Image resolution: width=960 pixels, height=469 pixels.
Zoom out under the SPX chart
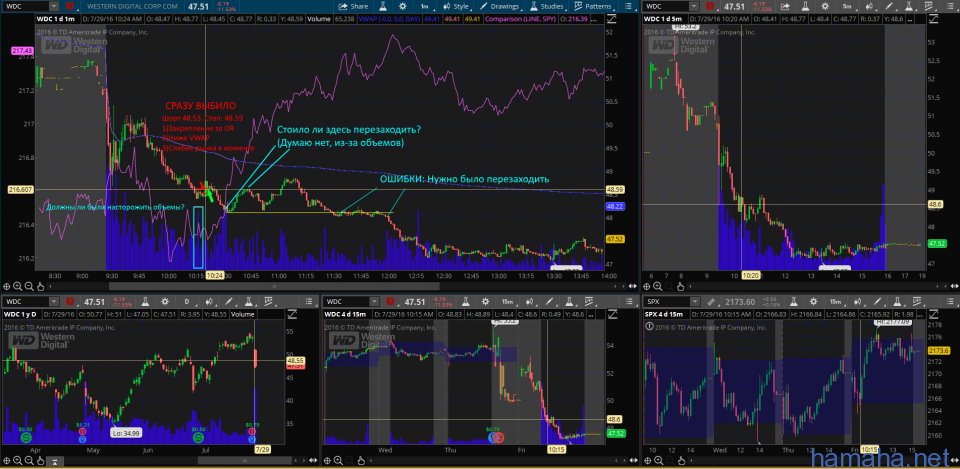pyautogui.click(x=672, y=460)
